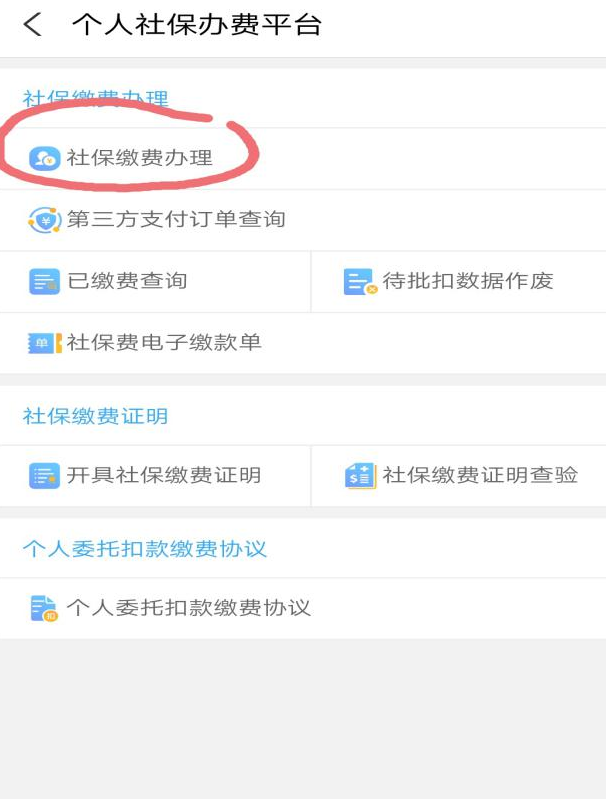Tap the 社保费电子缴款单 ticket icon
Image resolution: width=606 pixels, height=799 pixels.
(x=45, y=343)
